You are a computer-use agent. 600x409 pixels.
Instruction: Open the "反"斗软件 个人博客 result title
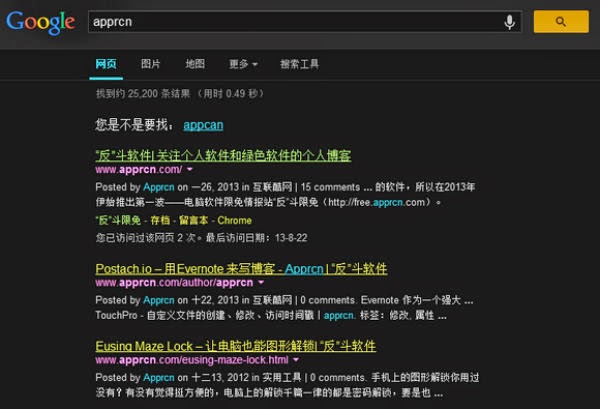click(223, 155)
